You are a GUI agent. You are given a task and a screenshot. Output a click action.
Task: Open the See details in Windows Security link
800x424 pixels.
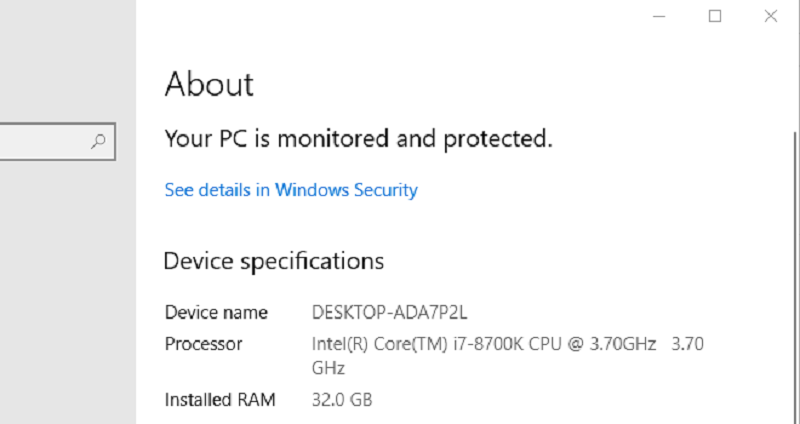click(290, 190)
